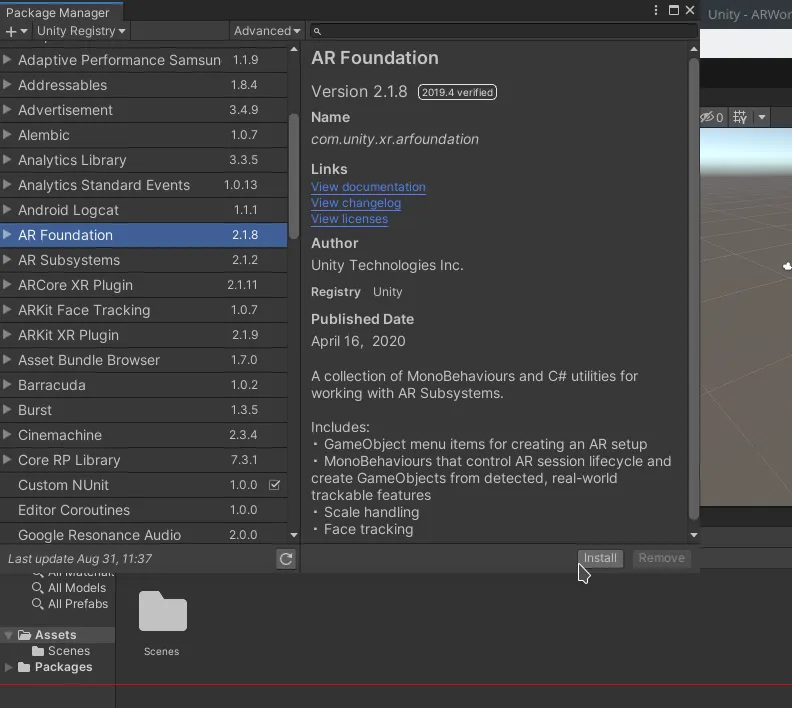Open the Unity Registry dropdown

[81, 31]
